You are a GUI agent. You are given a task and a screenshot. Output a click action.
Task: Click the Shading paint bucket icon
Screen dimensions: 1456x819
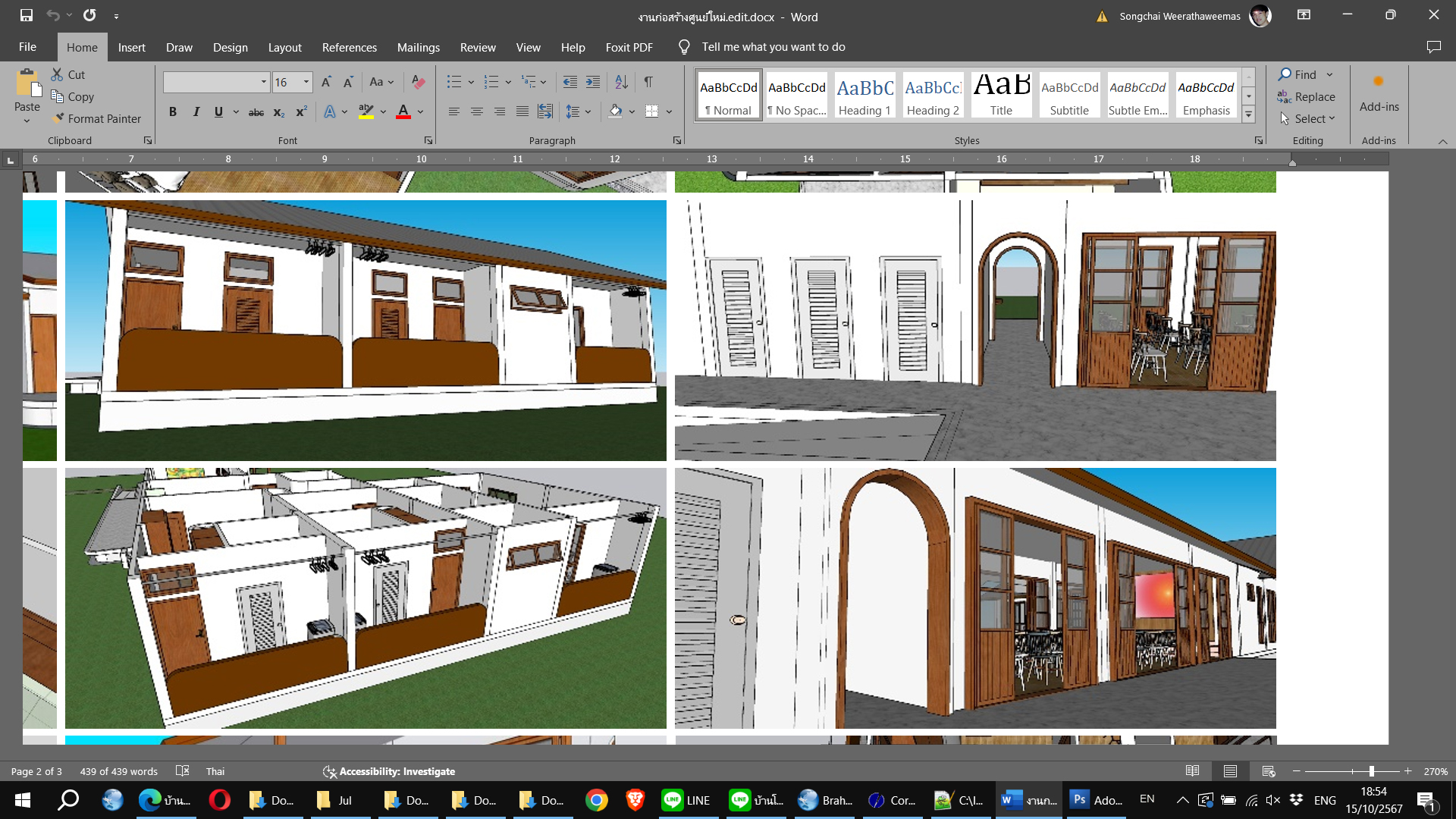coord(615,111)
